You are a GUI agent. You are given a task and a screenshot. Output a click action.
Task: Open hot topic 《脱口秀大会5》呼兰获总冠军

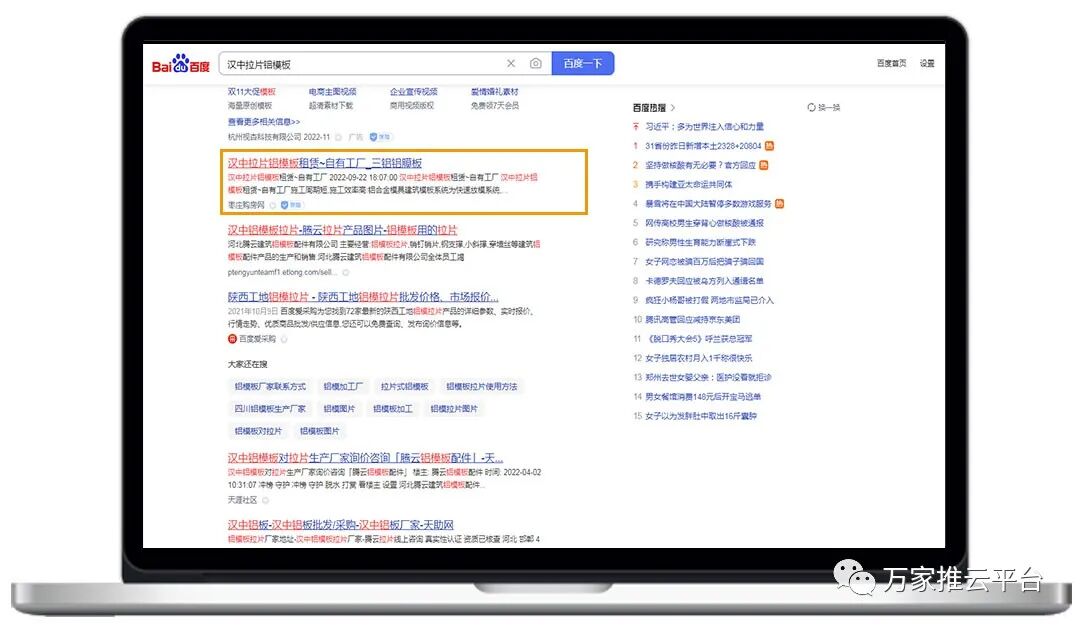[x=698, y=339]
